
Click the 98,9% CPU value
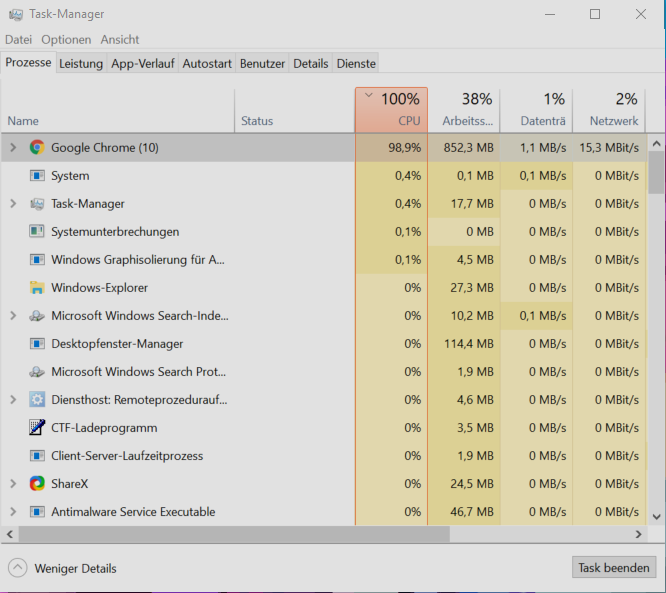click(x=404, y=147)
